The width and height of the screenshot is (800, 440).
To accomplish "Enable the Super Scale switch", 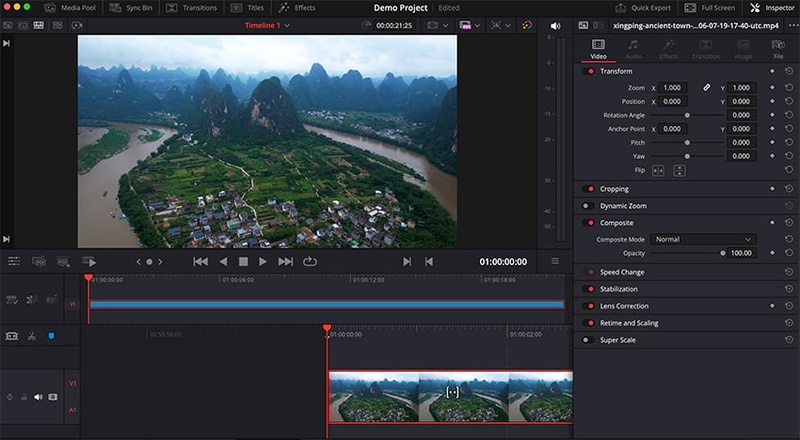I will click(x=588, y=340).
